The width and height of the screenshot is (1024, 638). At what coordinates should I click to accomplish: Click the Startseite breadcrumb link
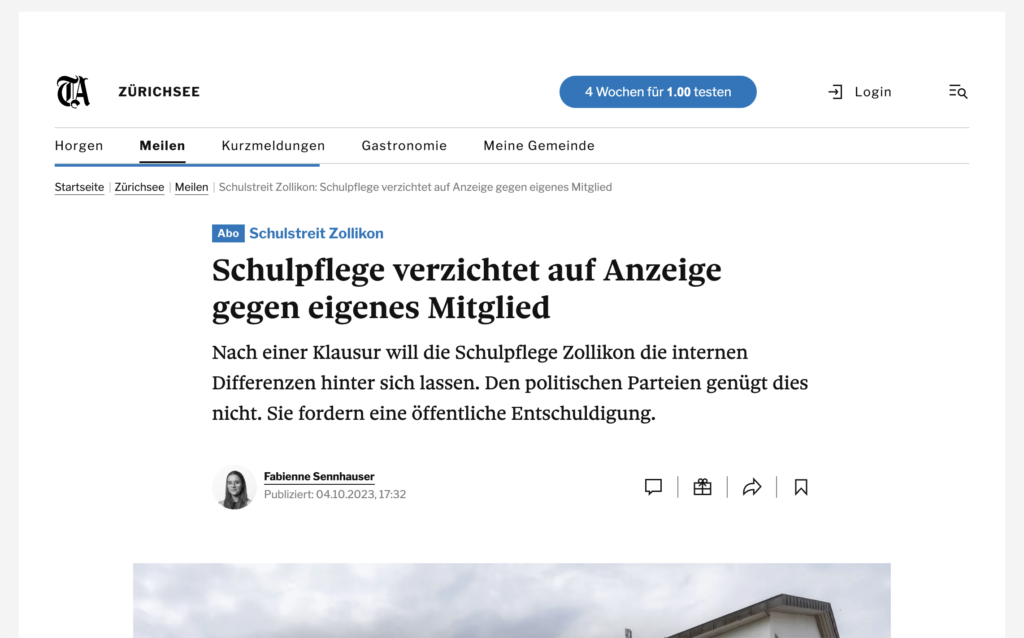[79, 187]
